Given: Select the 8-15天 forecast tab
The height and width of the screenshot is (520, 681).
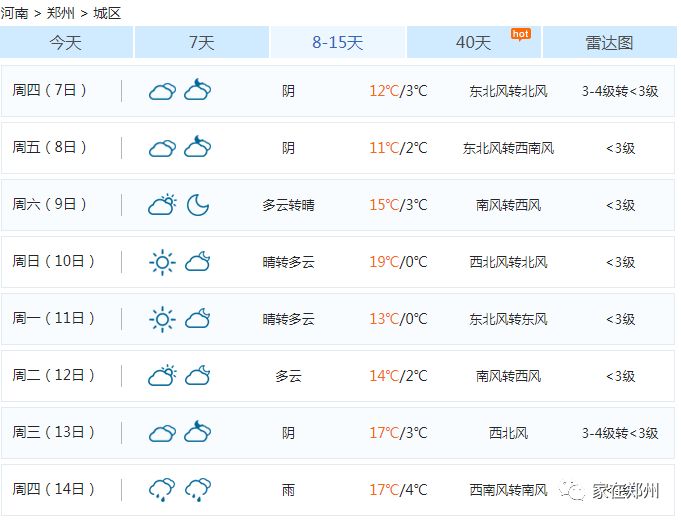Looking at the screenshot, I should [x=337, y=42].
